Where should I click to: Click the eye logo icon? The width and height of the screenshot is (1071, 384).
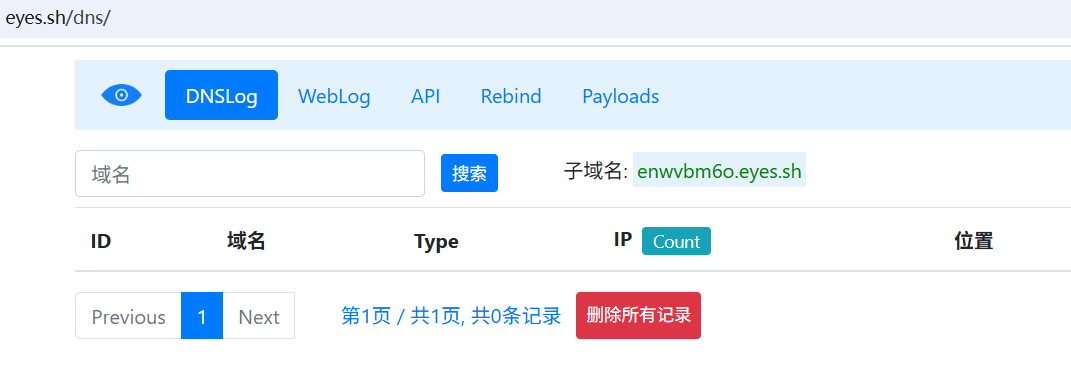tap(122, 96)
